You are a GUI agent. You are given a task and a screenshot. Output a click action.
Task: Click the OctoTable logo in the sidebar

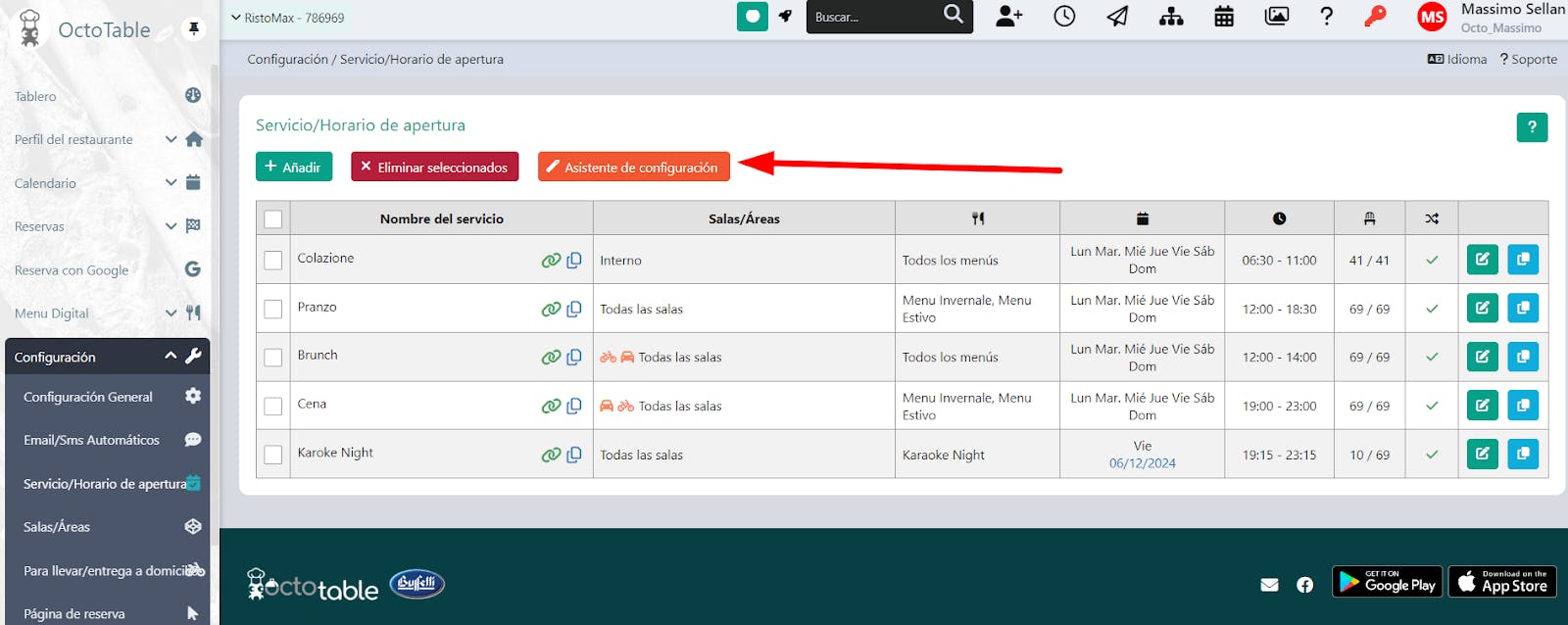tap(86, 29)
